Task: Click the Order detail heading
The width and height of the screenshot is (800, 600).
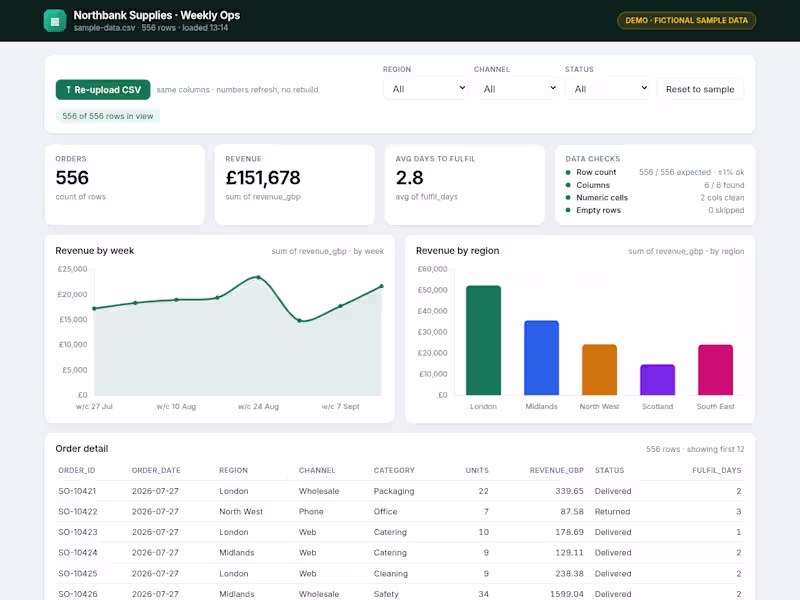Action: [82, 449]
